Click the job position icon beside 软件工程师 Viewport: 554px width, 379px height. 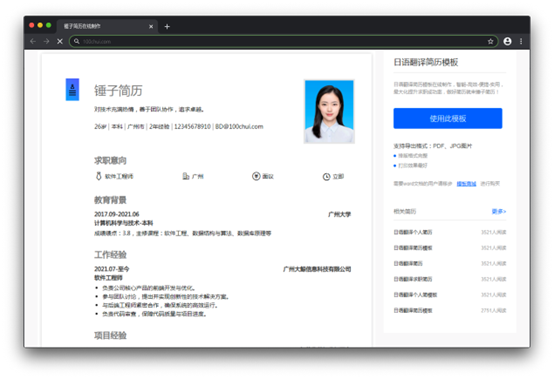[99, 176]
